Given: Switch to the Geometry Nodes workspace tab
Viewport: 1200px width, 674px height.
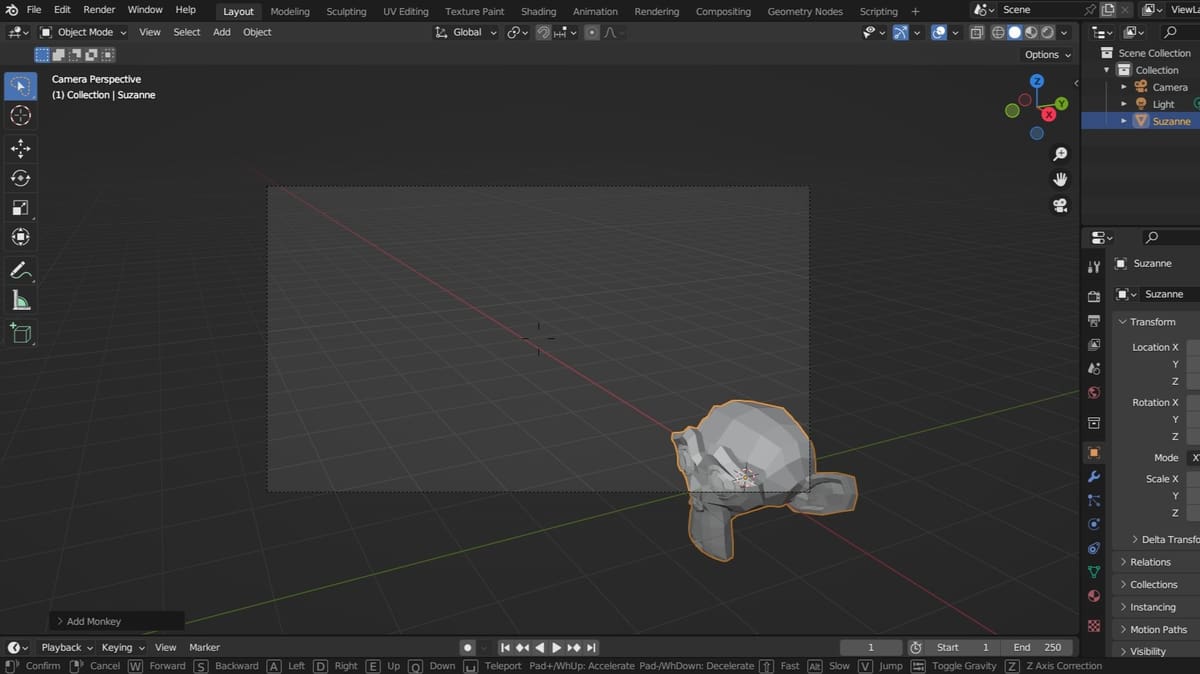Looking at the screenshot, I should coord(804,11).
